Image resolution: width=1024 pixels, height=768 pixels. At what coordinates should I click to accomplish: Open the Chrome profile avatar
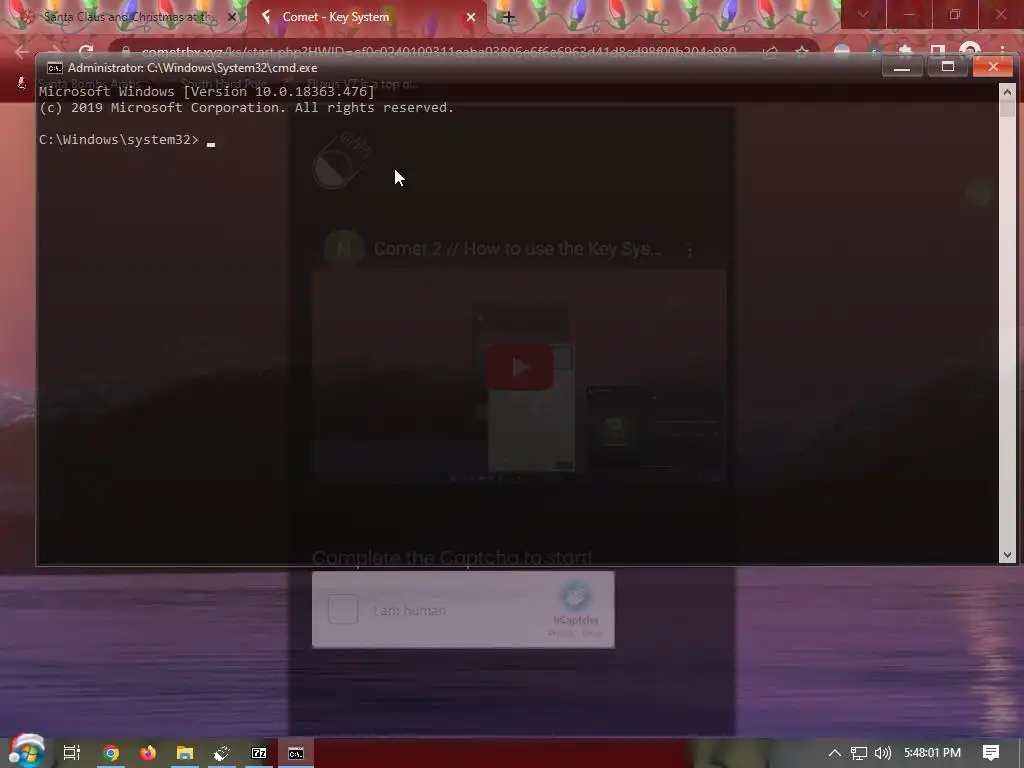(x=970, y=52)
